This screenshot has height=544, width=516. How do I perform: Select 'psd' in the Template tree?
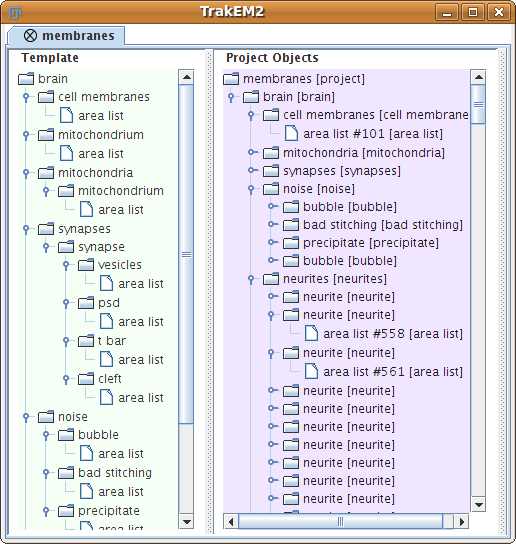click(x=109, y=303)
